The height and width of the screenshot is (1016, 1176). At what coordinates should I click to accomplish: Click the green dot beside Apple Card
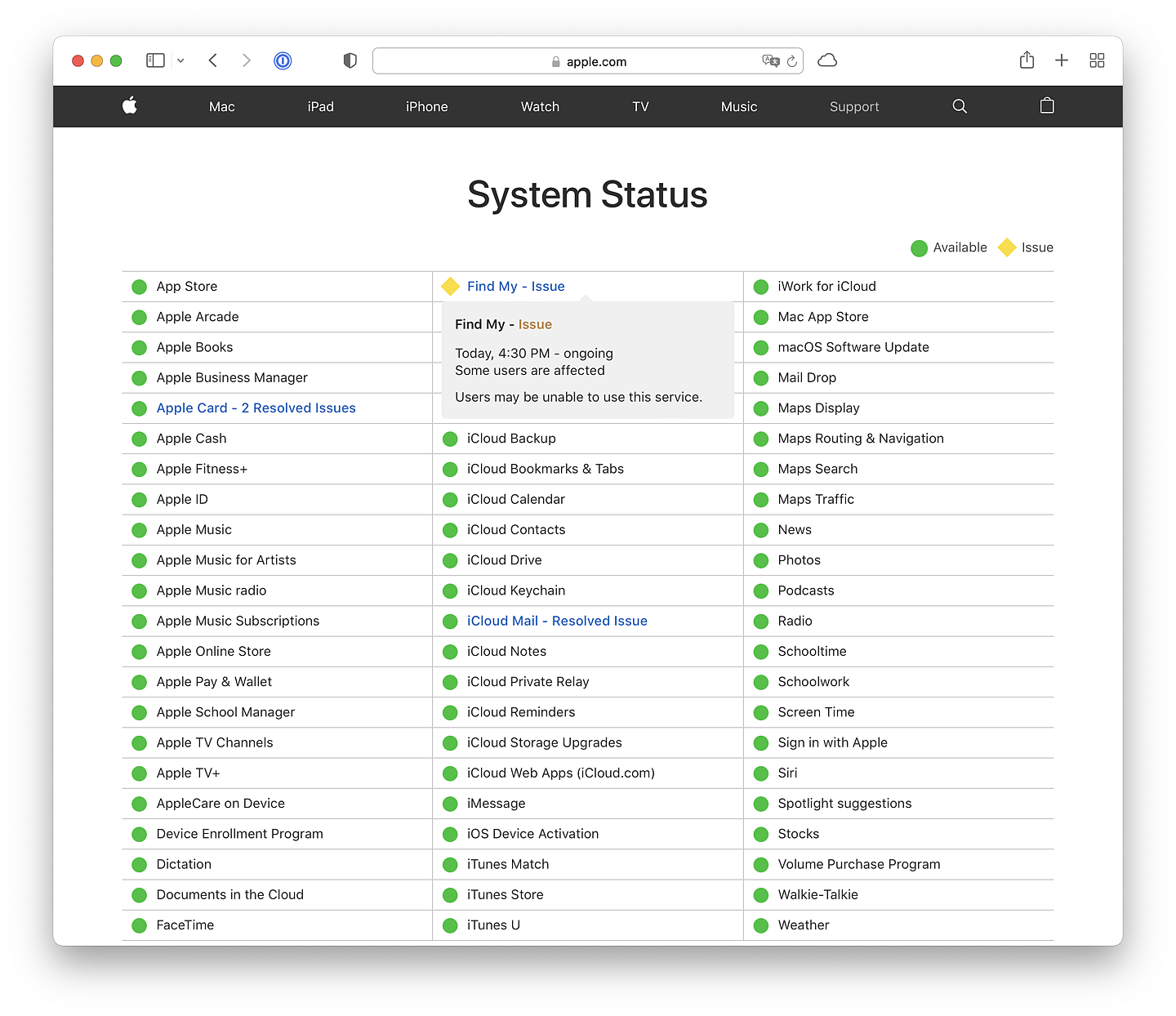click(140, 409)
